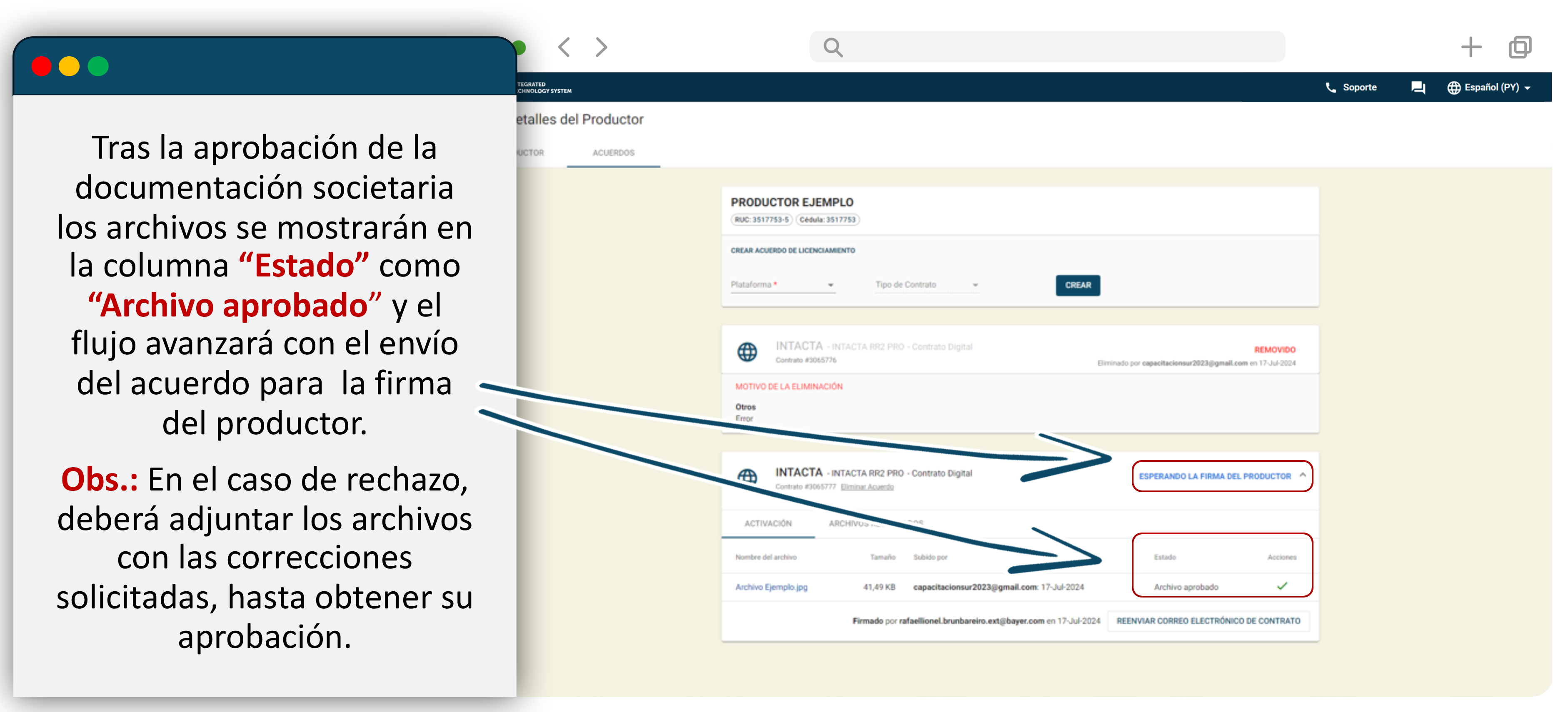1568x712 pixels.
Task: Click globe icon of removed INTACTA contract
Action: [x=747, y=352]
